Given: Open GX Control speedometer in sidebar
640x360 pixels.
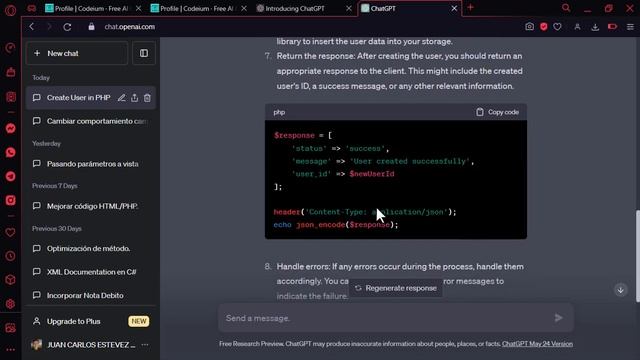Looking at the screenshot, I should [11, 48].
